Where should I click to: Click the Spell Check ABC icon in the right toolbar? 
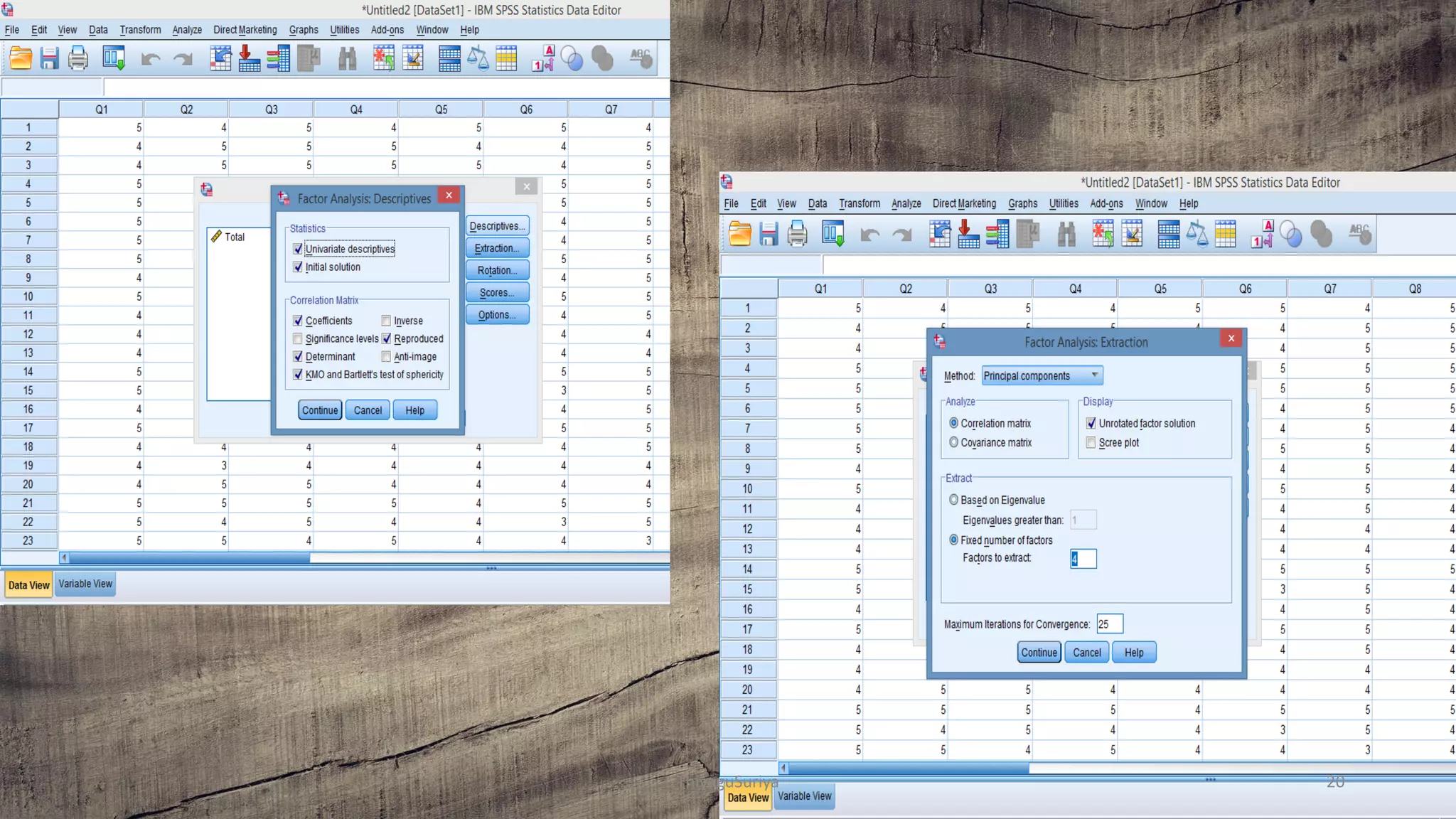tap(1359, 234)
